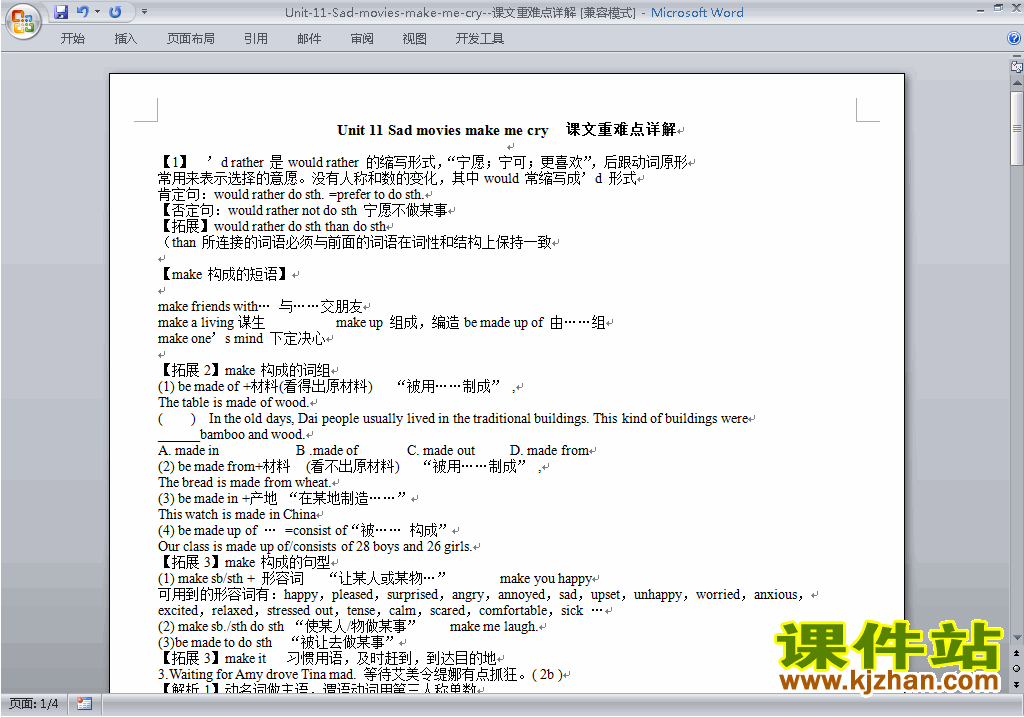Click the line 'The bread is made from wheat.'
The height and width of the screenshot is (718, 1024).
click(244, 482)
